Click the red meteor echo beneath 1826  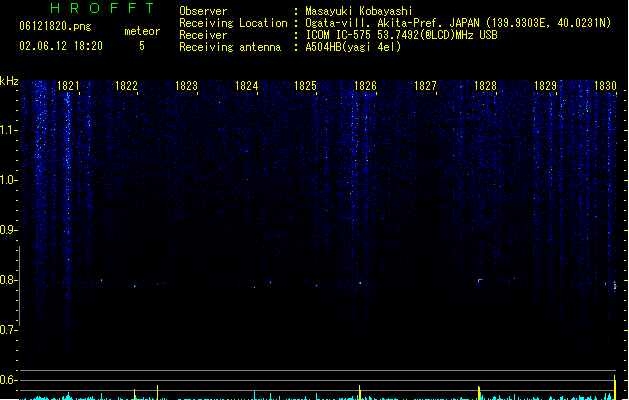[x=360, y=283]
